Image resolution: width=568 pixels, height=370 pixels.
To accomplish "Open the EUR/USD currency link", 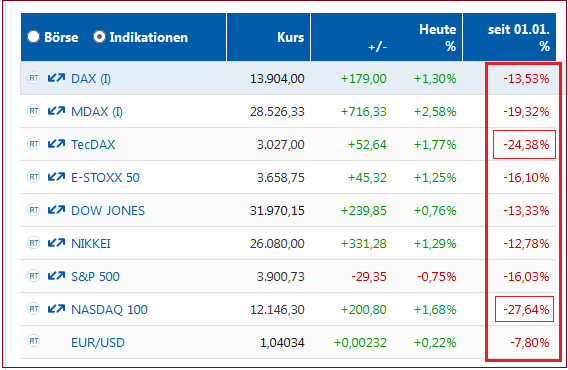I will click(x=98, y=342).
